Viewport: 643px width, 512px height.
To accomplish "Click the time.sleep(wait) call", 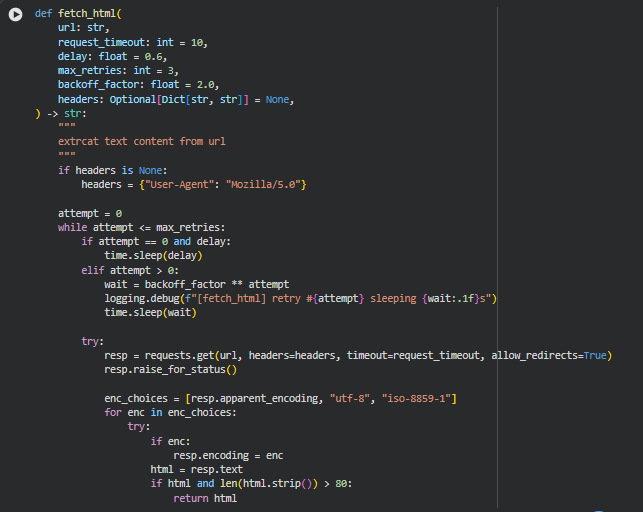I will click(x=150, y=312).
